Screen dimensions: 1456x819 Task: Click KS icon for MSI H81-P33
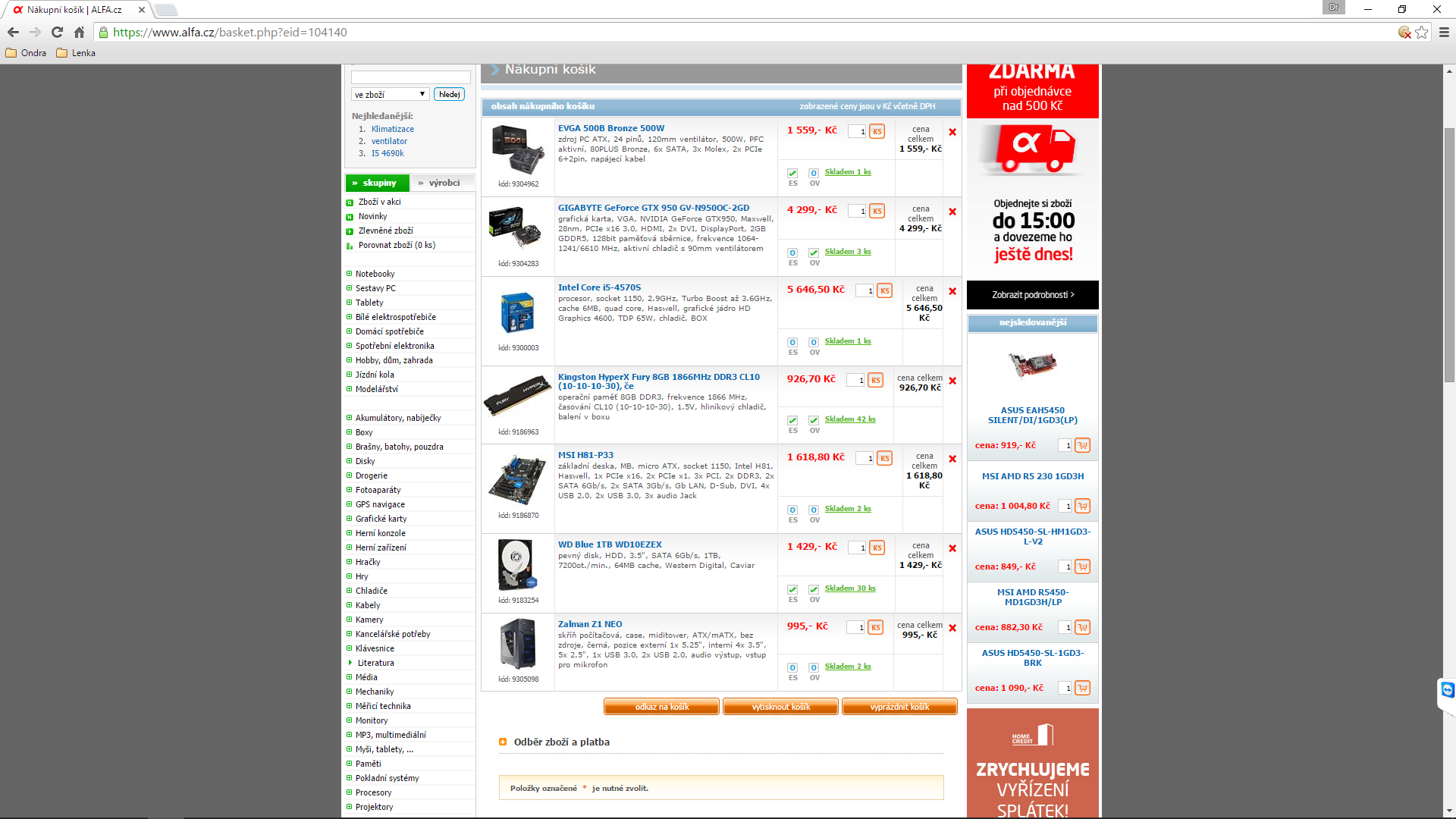pyautogui.click(x=885, y=458)
